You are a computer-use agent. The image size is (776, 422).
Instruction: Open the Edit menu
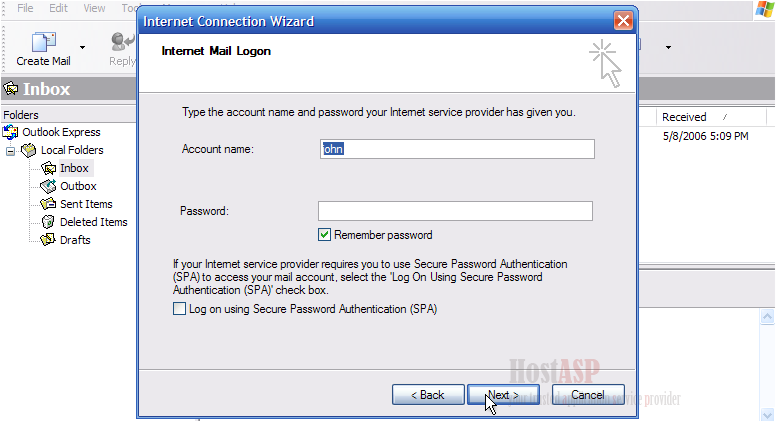[x=58, y=8]
